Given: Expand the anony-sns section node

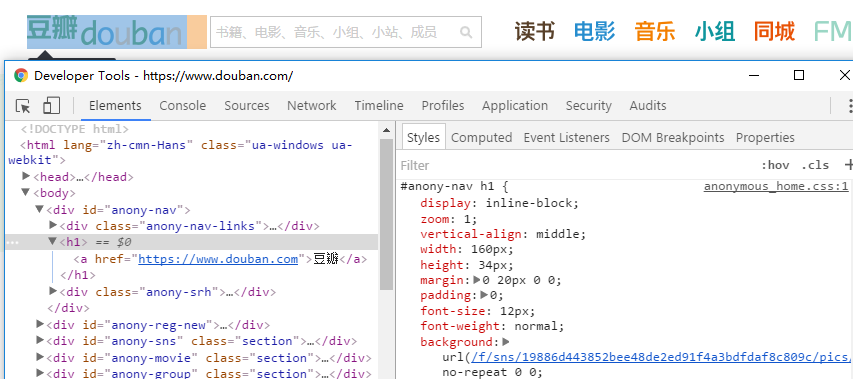Looking at the screenshot, I should pyautogui.click(x=40, y=341).
